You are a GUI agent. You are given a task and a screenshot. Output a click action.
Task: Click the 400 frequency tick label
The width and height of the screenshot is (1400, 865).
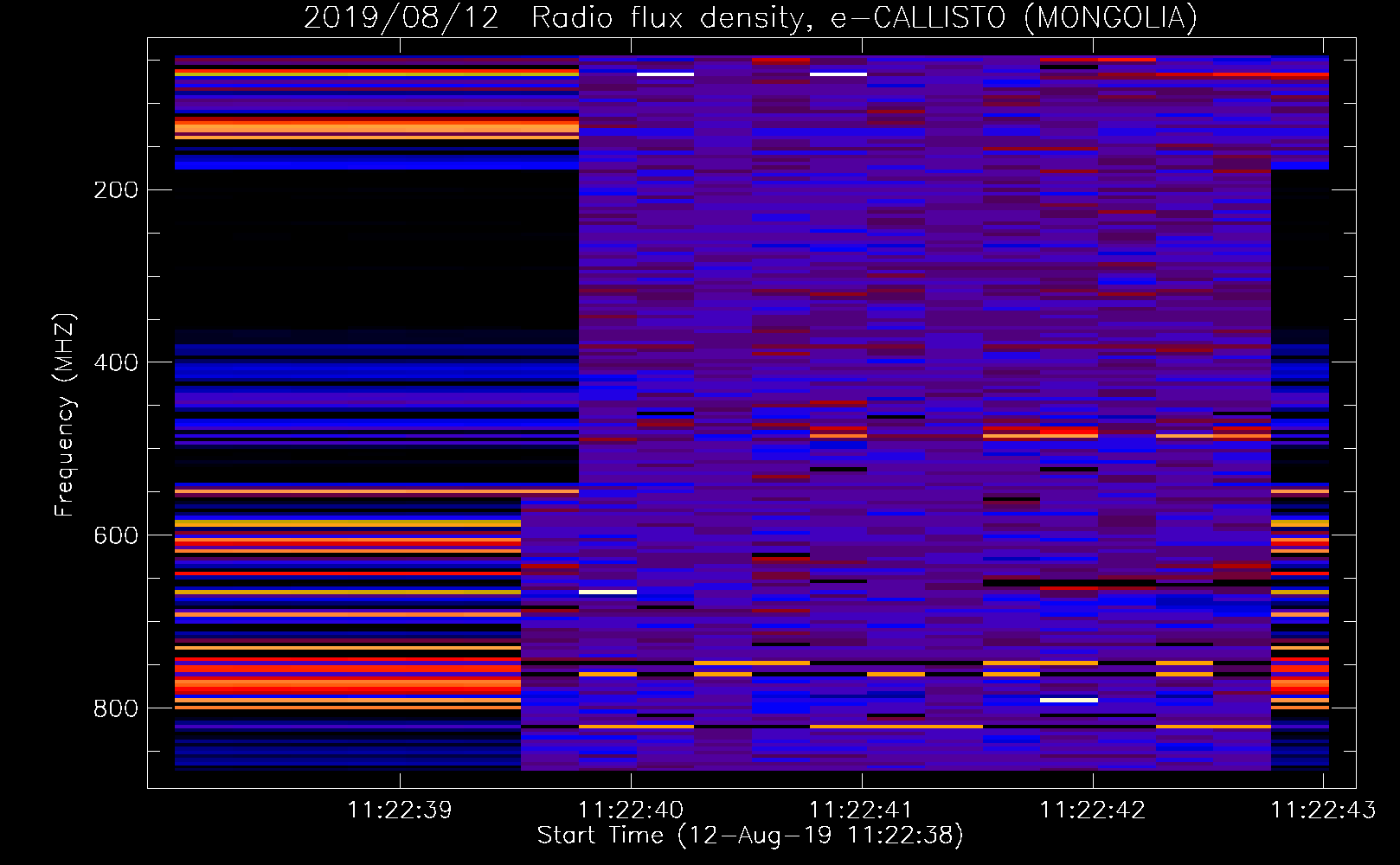pos(116,362)
